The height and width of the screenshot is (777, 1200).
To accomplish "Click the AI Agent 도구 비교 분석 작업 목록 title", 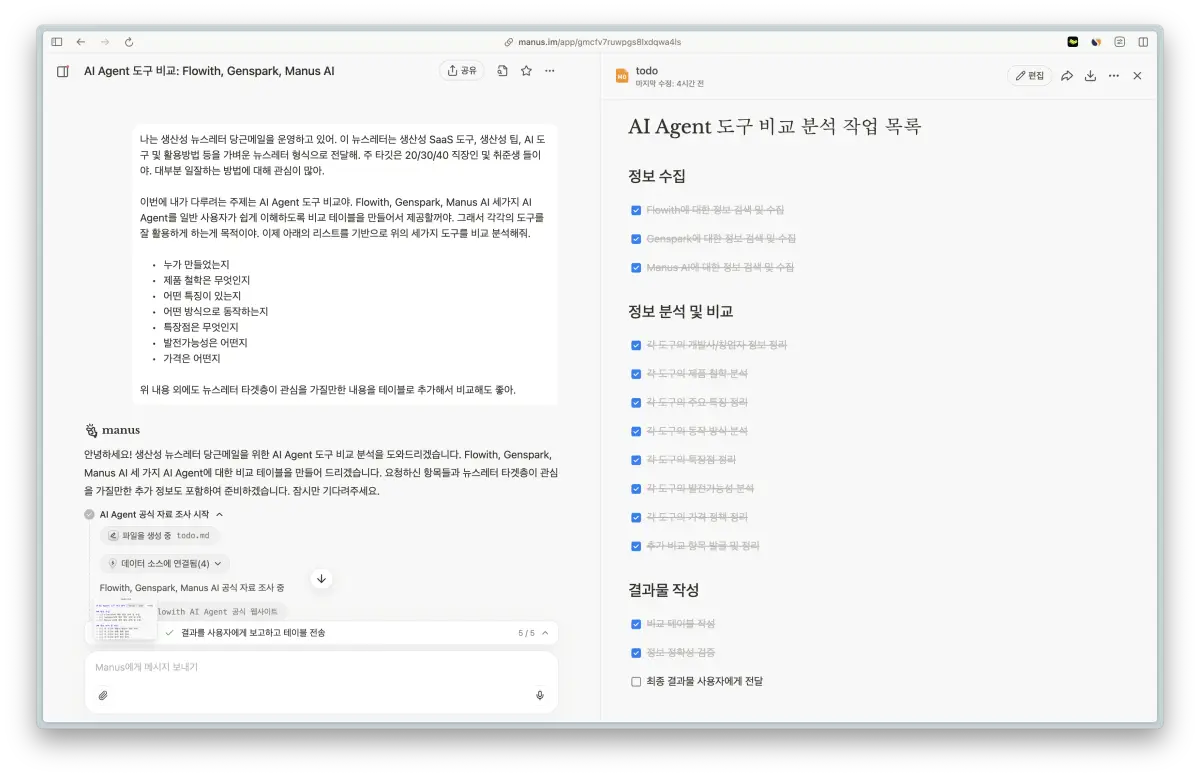I will [x=775, y=127].
